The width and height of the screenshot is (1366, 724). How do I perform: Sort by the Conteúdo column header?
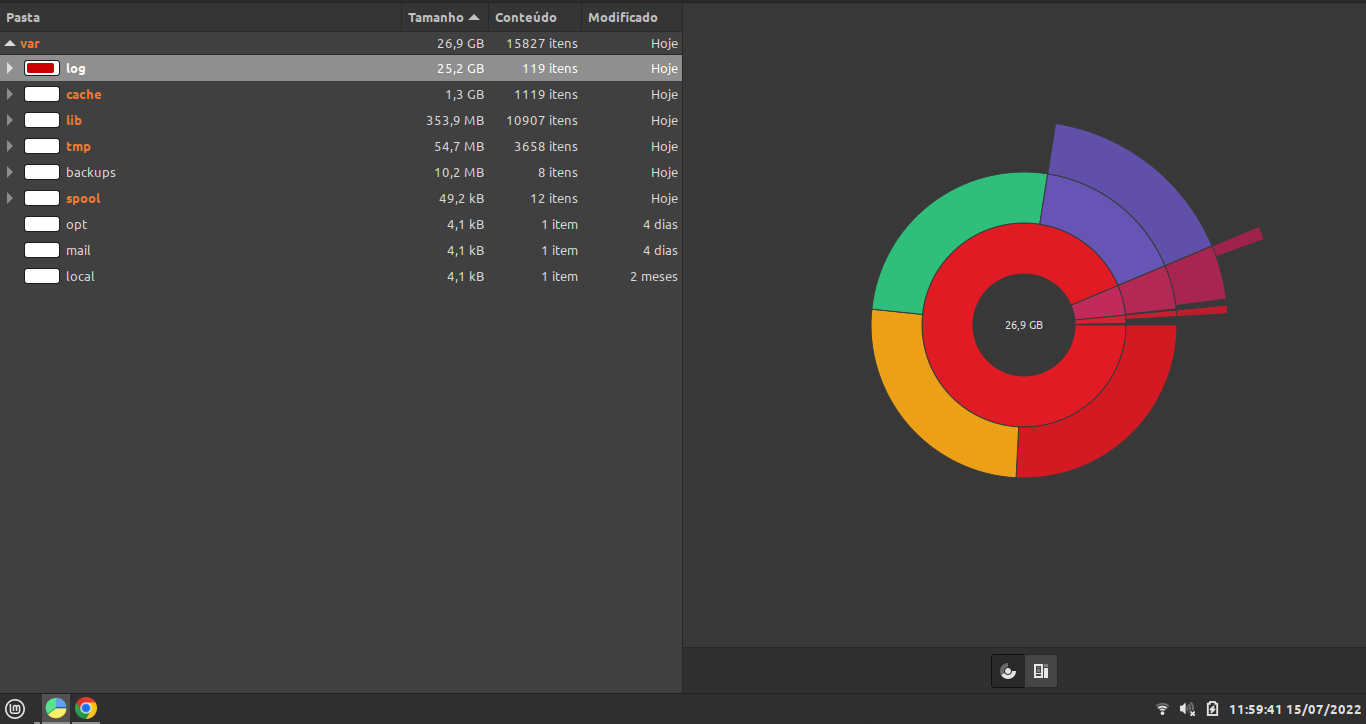coord(525,17)
